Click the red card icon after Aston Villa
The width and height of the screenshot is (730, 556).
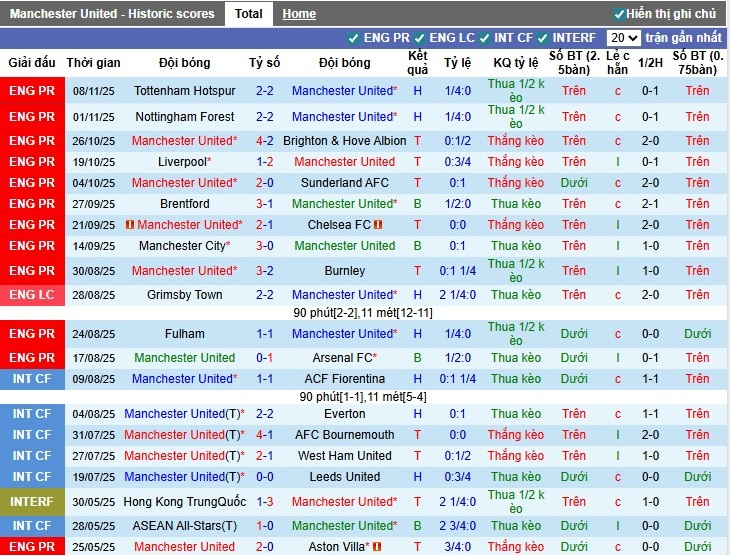377,547
